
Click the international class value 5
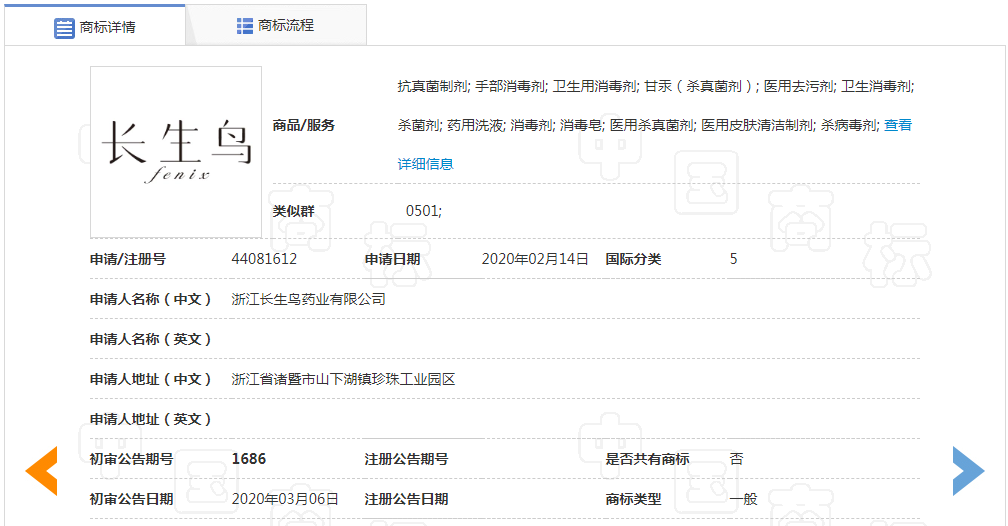point(734,259)
